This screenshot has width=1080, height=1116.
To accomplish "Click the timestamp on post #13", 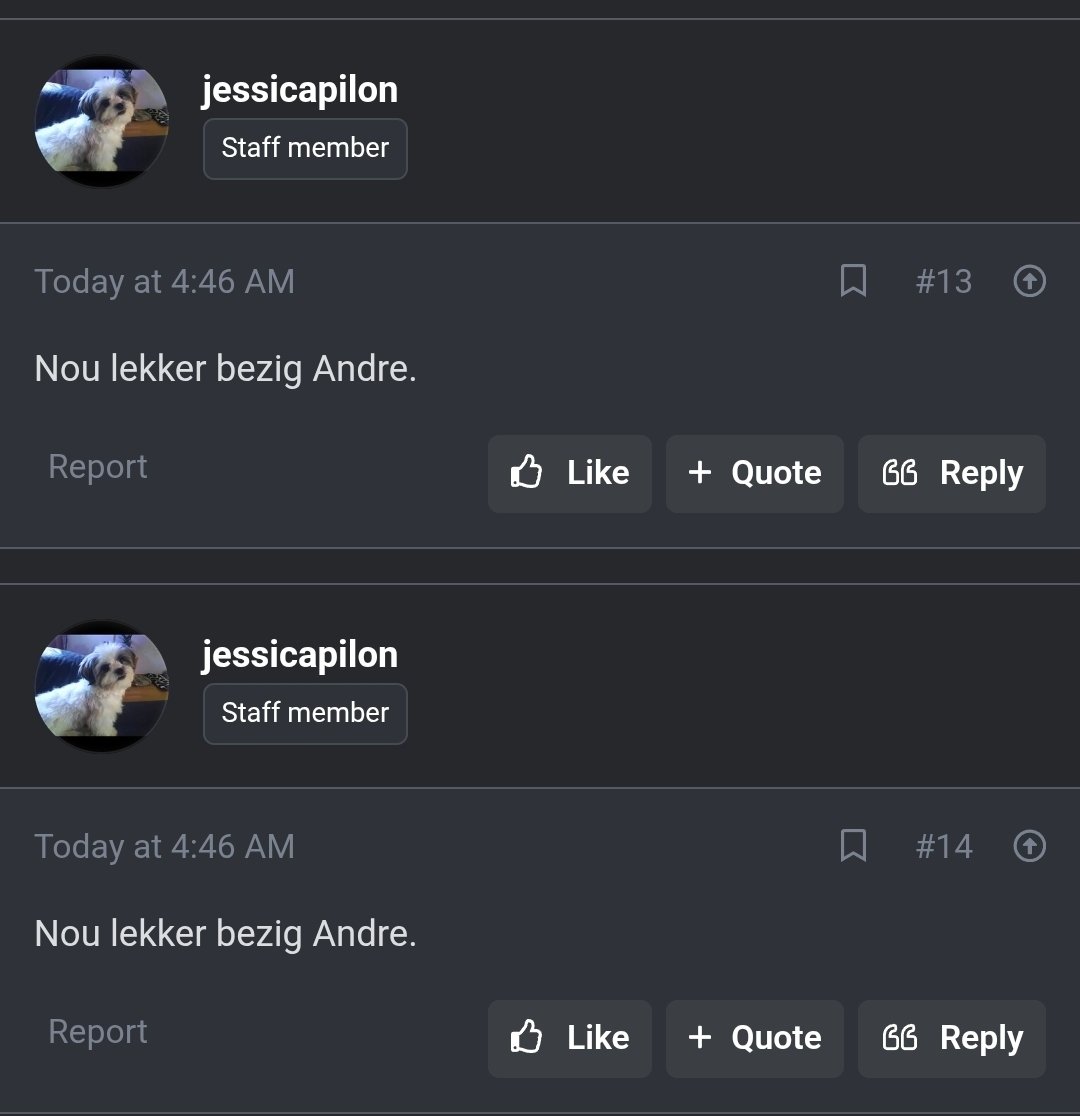I will coord(165,282).
